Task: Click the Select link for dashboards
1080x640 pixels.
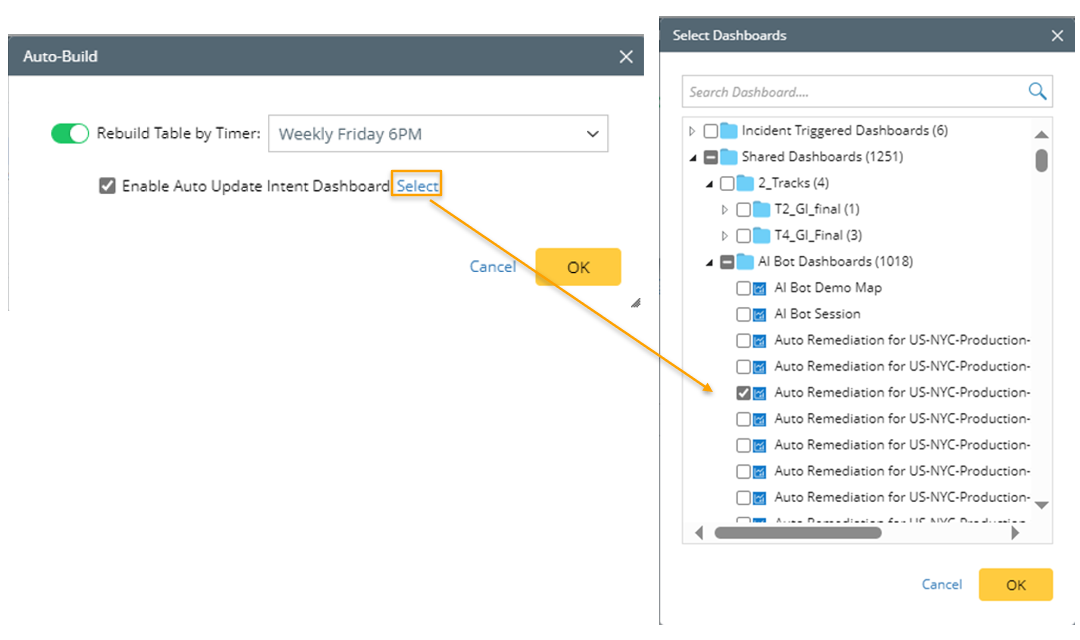Action: click(x=417, y=186)
